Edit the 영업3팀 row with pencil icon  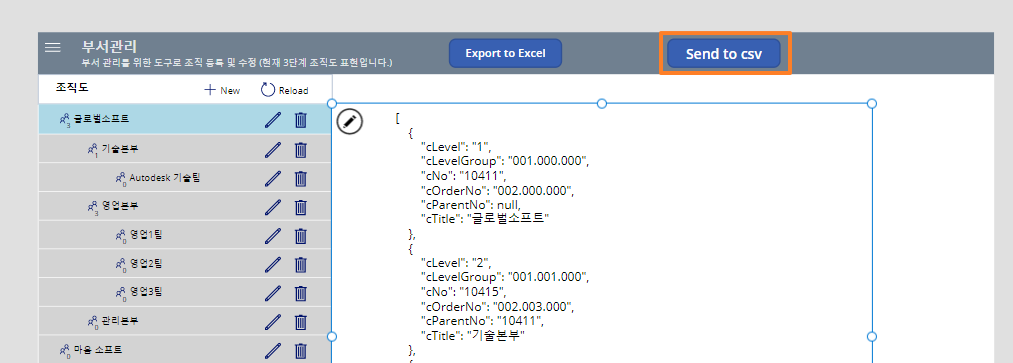(273, 293)
